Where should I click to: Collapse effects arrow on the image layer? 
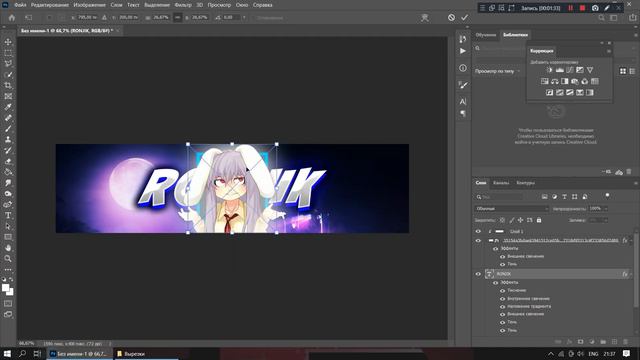[x=631, y=241]
